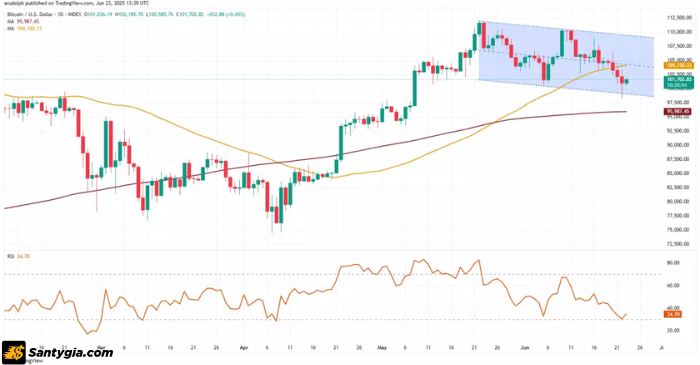Click the open value O101,036.19
This screenshot has width=700, height=365.
coord(99,14)
